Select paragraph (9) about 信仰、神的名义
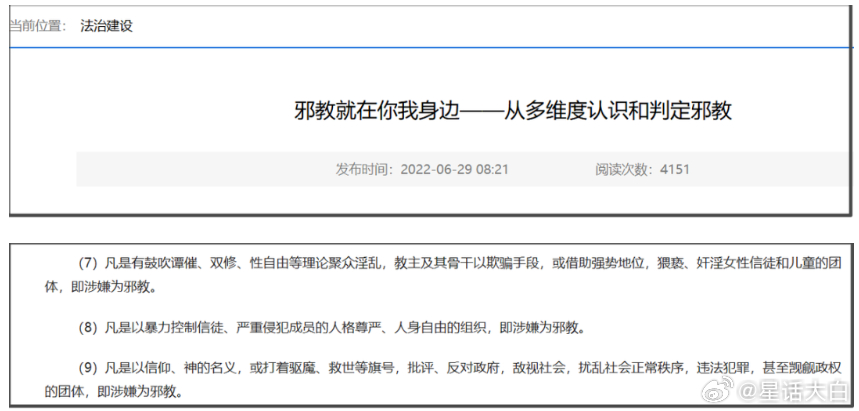Image resolution: width=859 pixels, height=411 pixels. 443,379
